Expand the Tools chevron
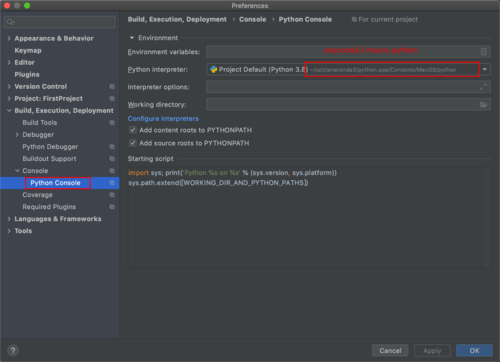 pos(9,231)
